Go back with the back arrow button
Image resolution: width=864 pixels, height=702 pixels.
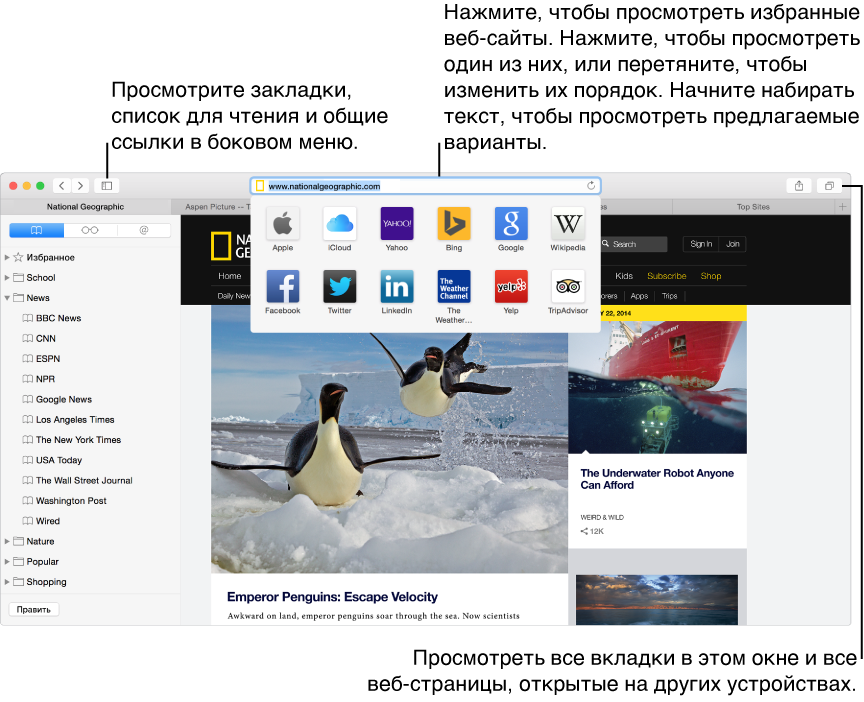tap(62, 186)
